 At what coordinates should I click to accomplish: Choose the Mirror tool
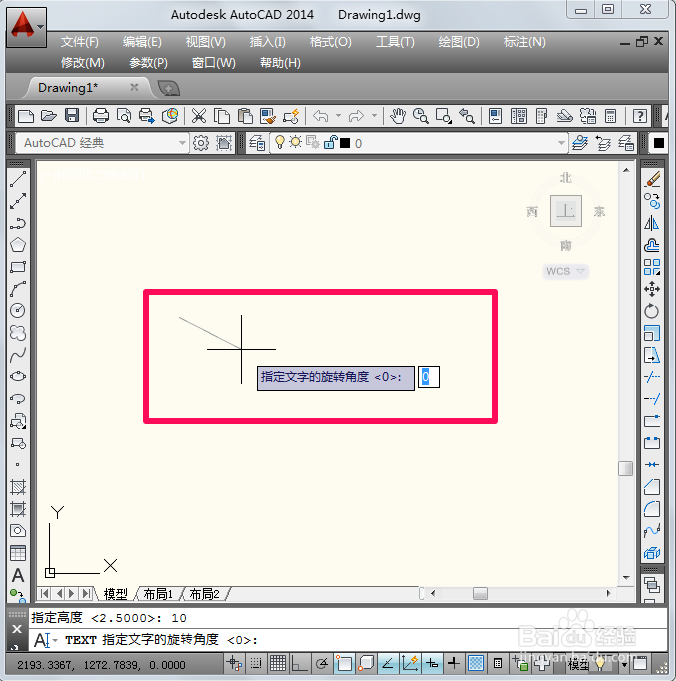point(652,223)
